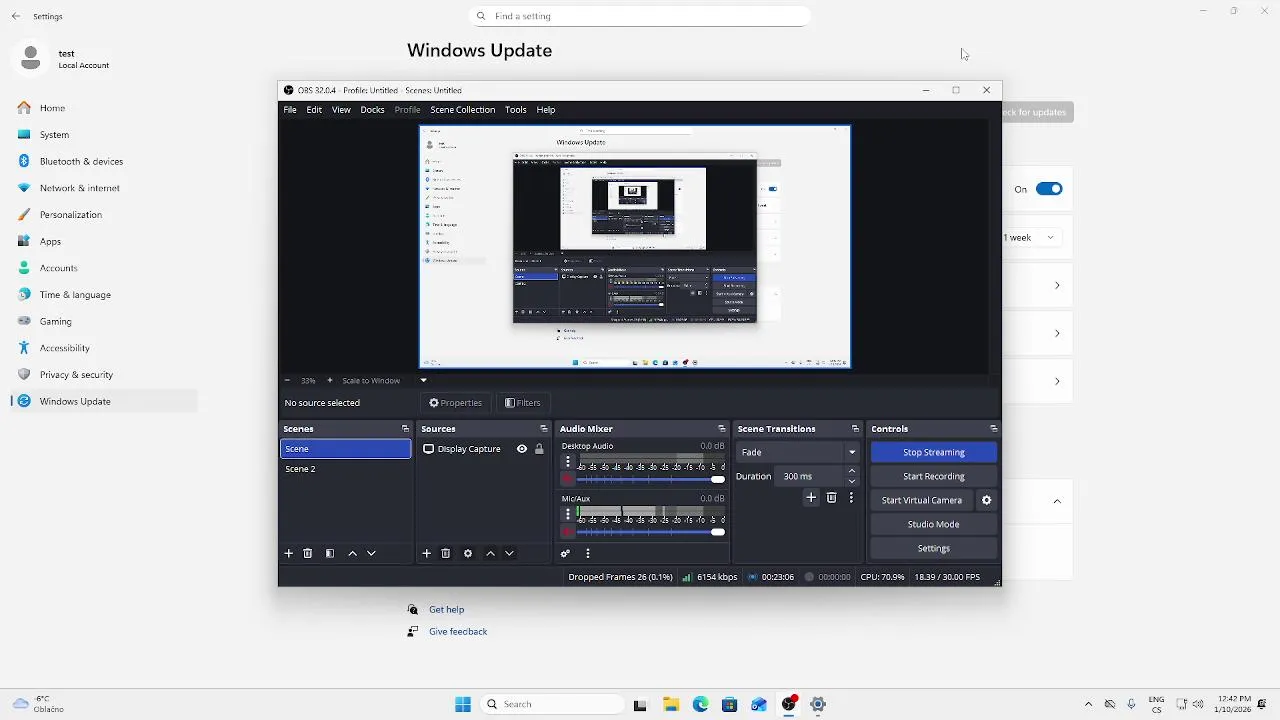Open virtual camera settings gear

click(x=987, y=500)
